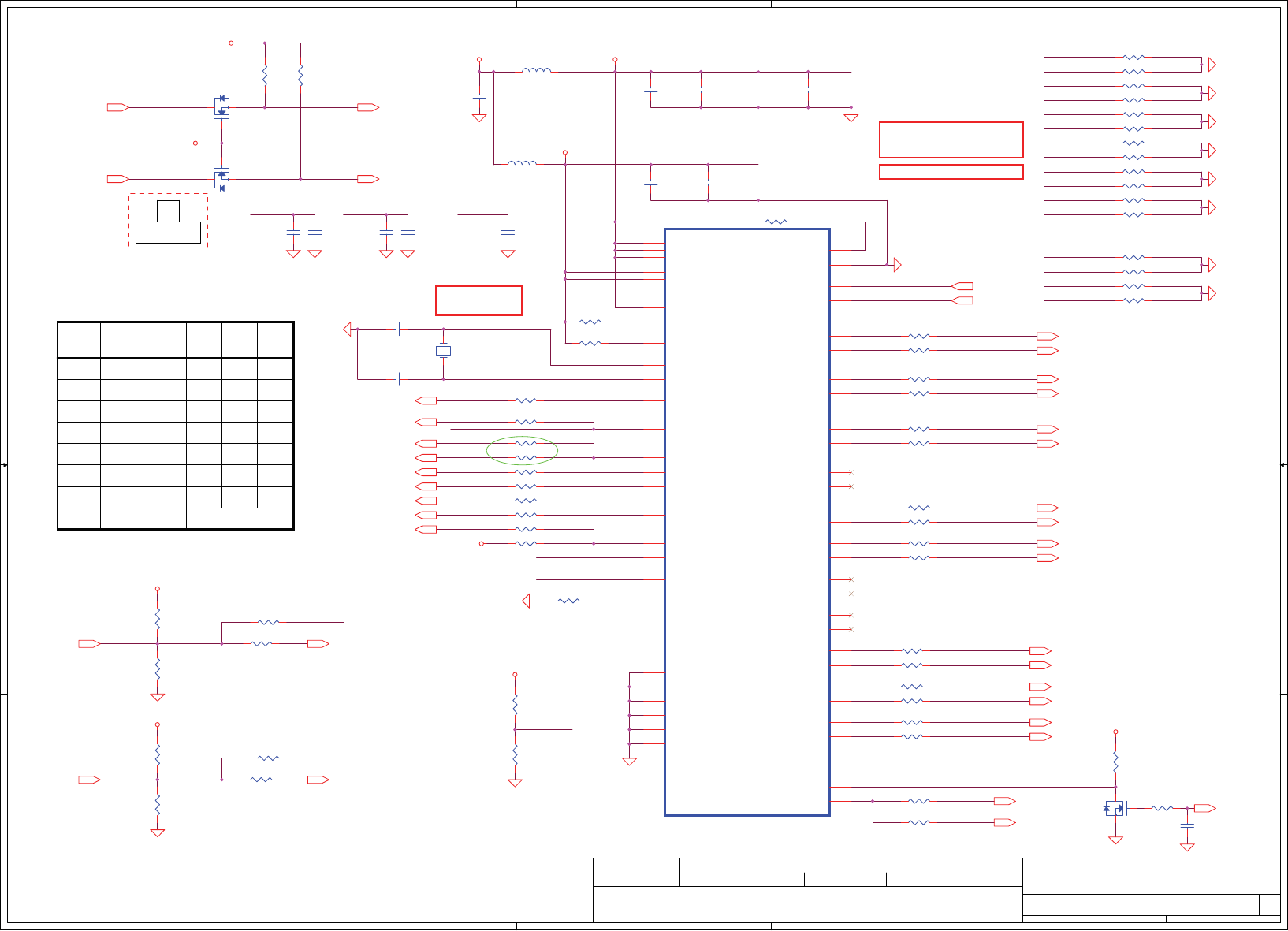The width and height of the screenshot is (1288, 931).
Task: Select the lower inductor on the power rail
Action: click(x=522, y=163)
